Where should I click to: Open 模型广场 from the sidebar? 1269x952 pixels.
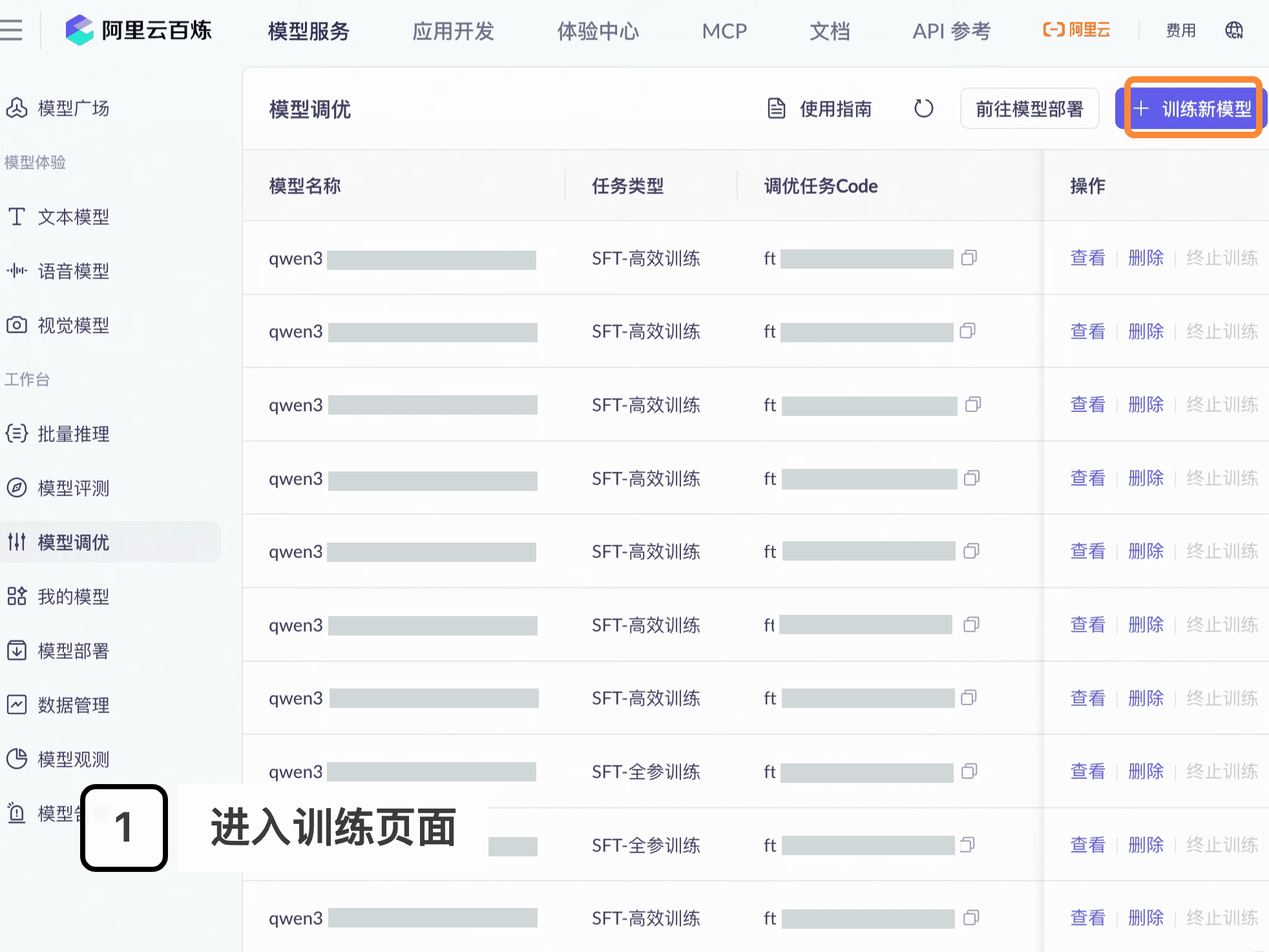tap(72, 108)
